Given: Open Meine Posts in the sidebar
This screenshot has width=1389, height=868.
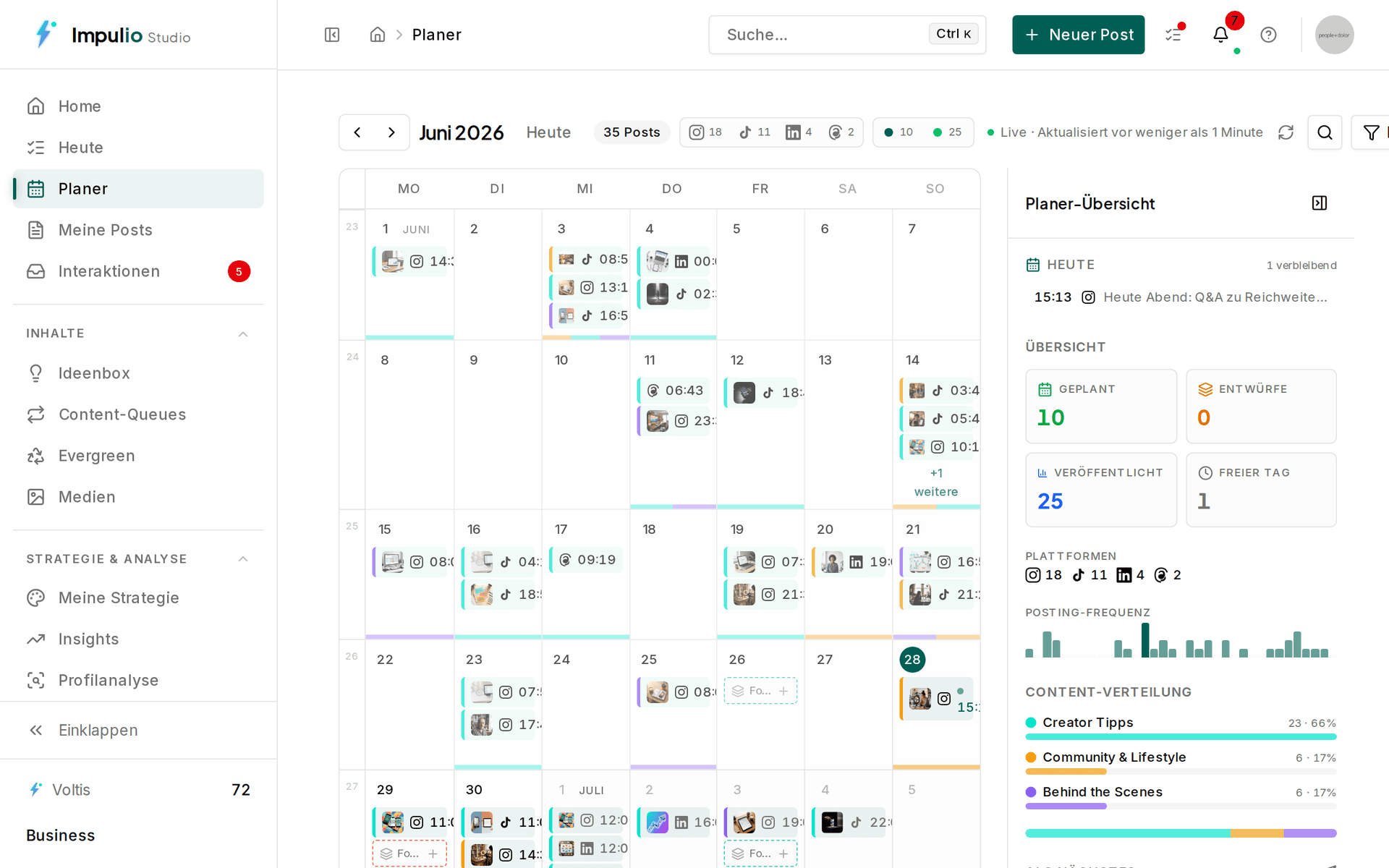Looking at the screenshot, I should 138,230.
